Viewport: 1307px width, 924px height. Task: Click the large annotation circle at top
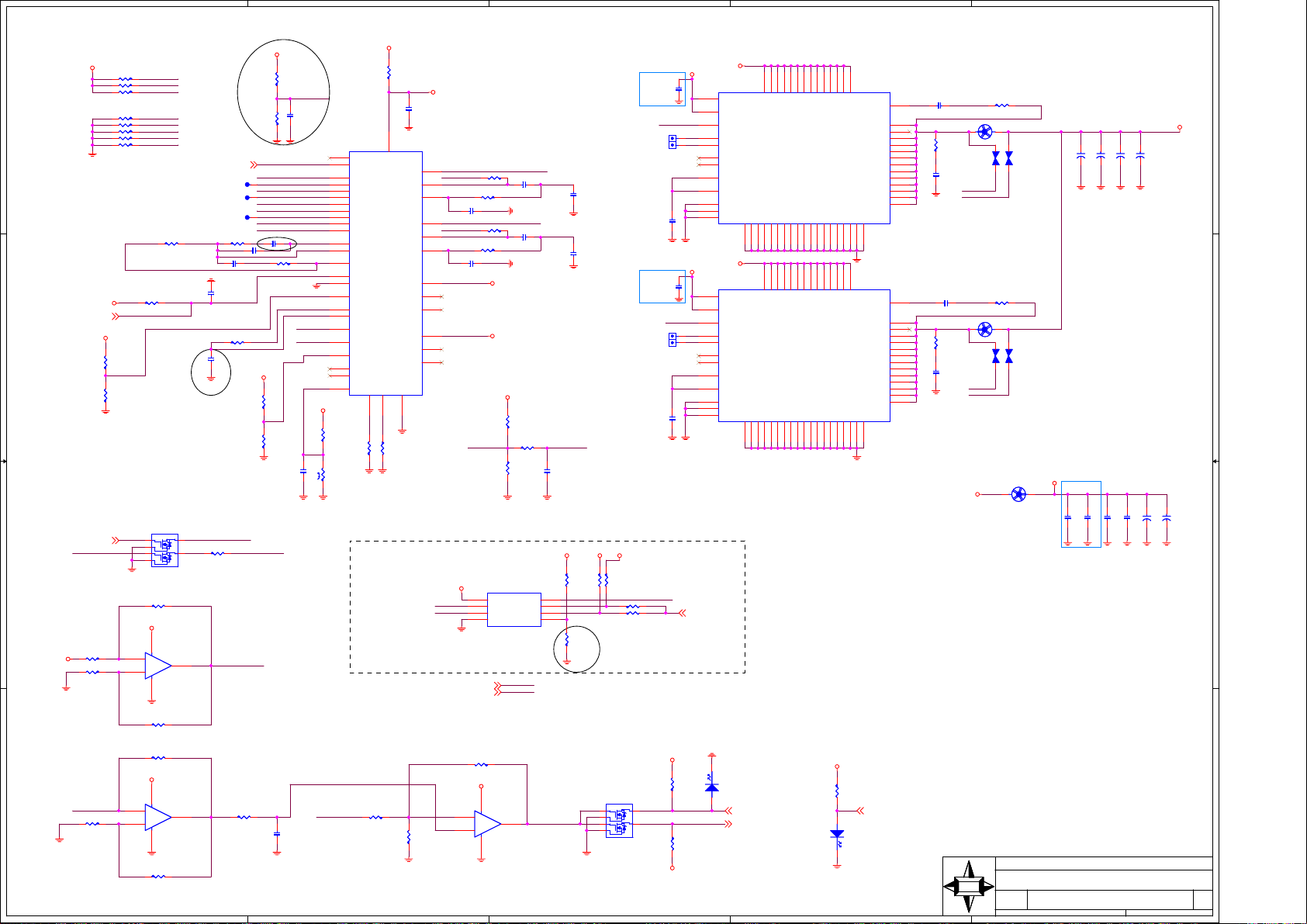(283, 92)
